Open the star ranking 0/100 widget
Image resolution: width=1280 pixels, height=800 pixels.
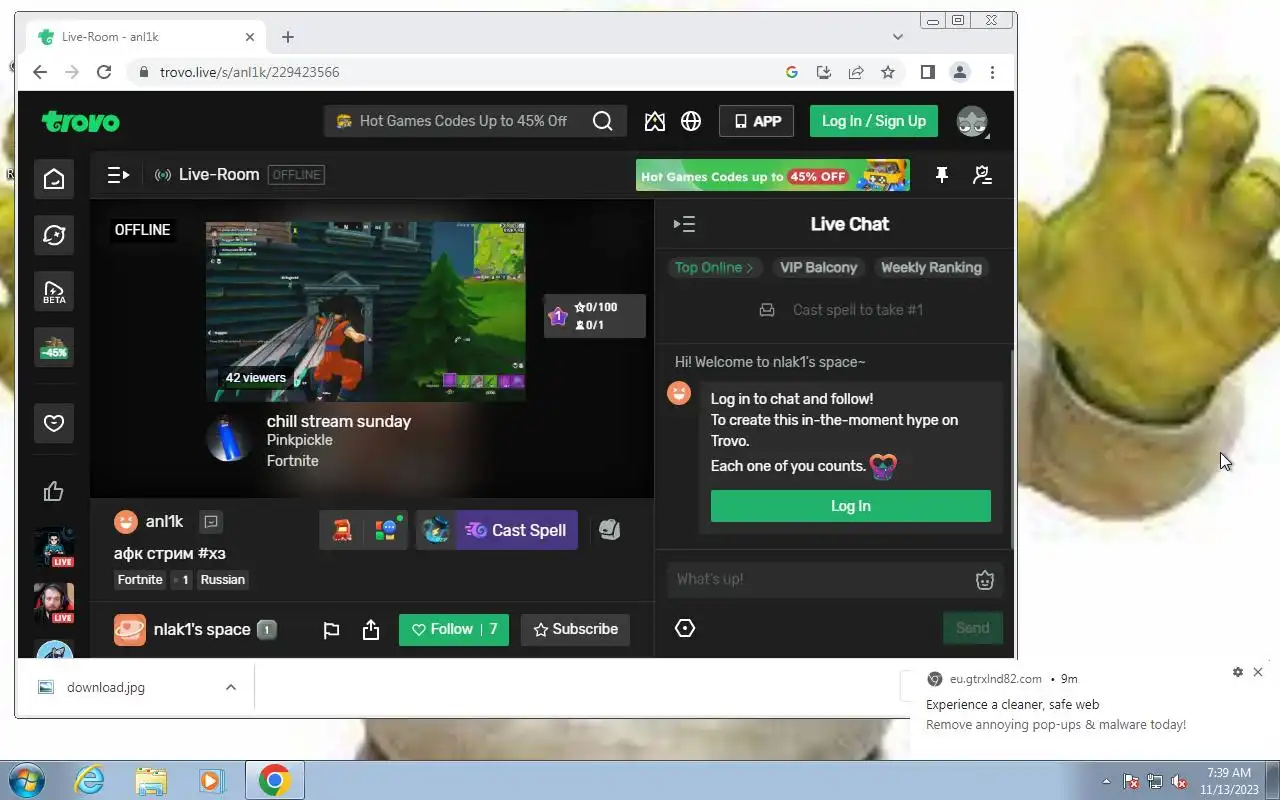tap(594, 316)
